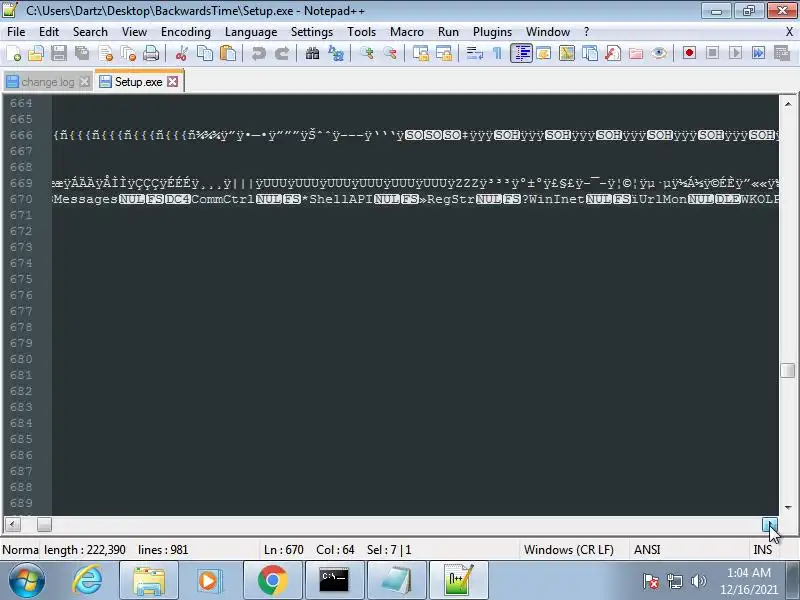The image size is (800, 600).
Task: Toggle word wrap in the toolbar
Action: click(474, 53)
